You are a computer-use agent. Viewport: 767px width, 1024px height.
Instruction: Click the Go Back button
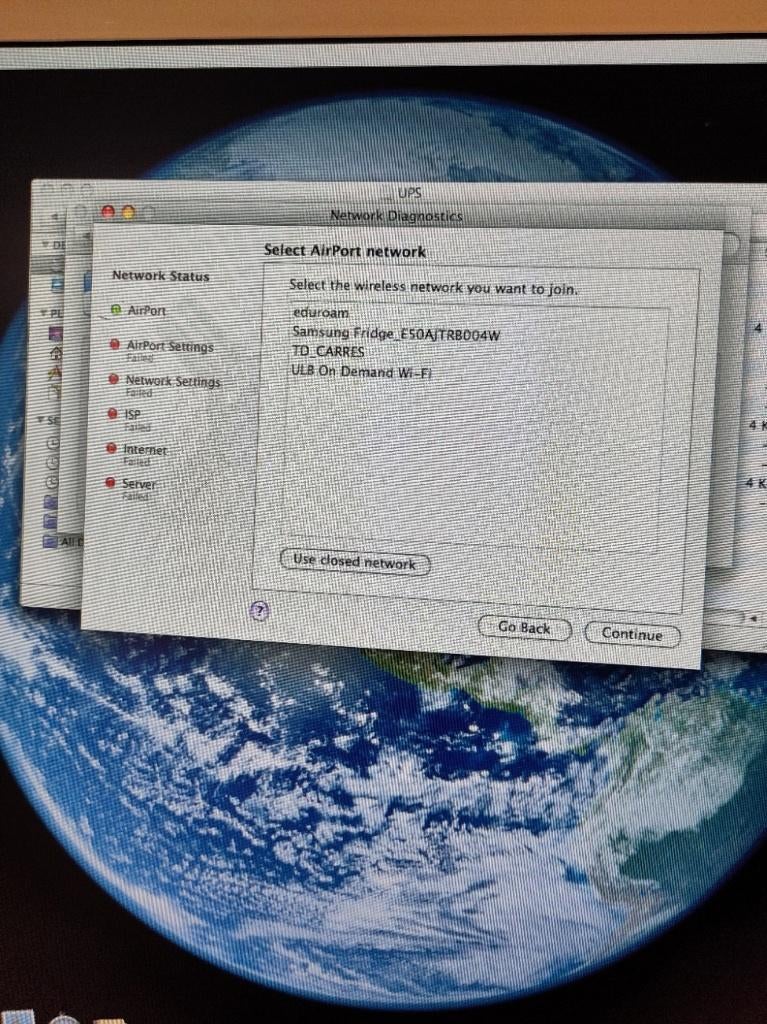pos(524,628)
